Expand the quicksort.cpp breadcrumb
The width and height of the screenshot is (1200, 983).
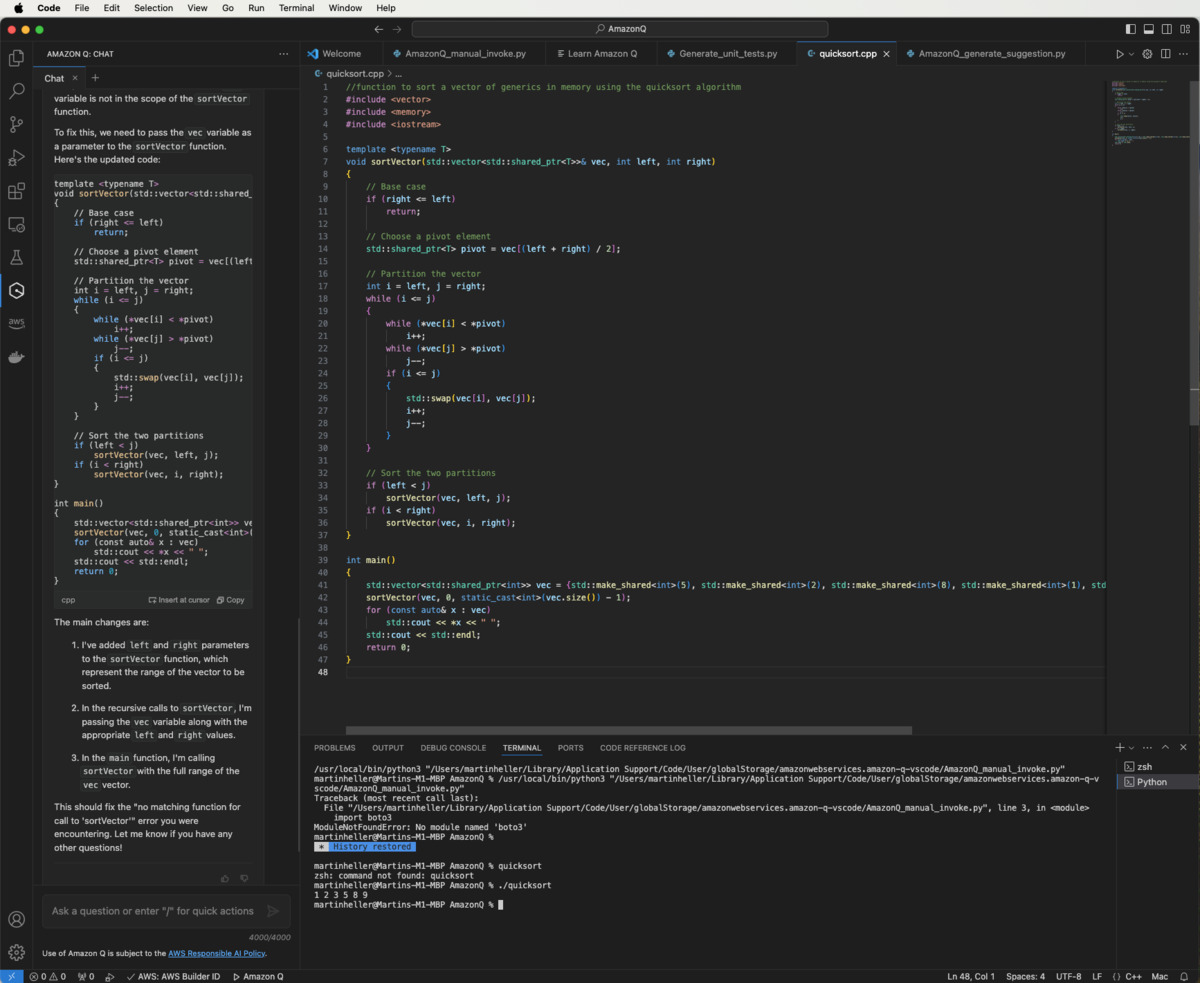pyautogui.click(x=355, y=72)
